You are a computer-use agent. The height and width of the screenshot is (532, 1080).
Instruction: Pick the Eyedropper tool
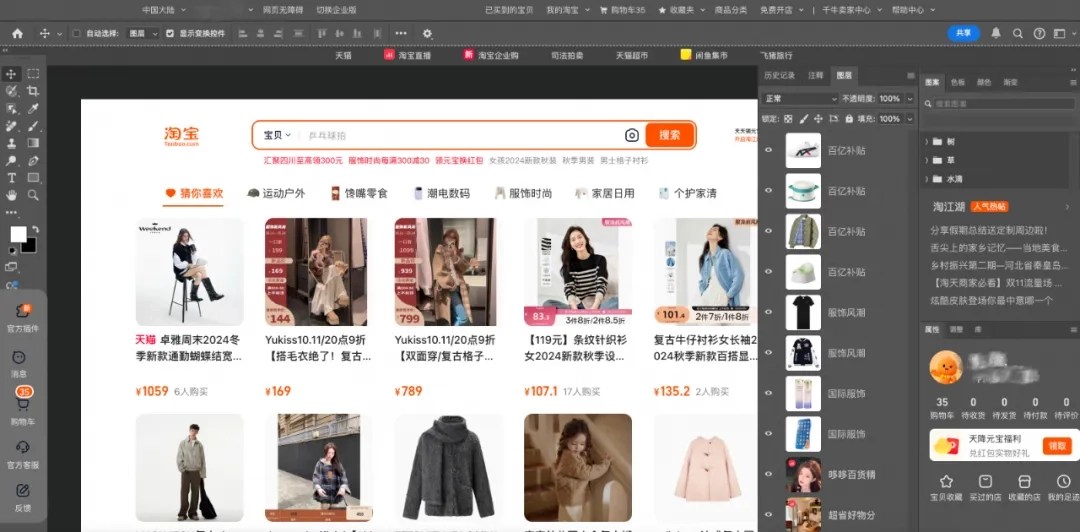tap(33, 108)
